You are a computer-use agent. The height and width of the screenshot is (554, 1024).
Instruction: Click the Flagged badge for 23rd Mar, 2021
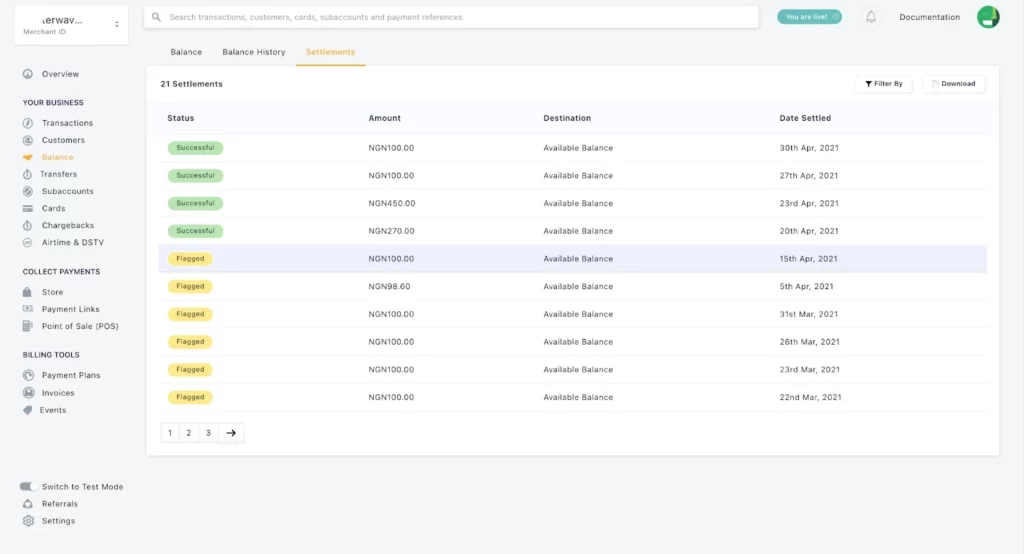tap(190, 369)
